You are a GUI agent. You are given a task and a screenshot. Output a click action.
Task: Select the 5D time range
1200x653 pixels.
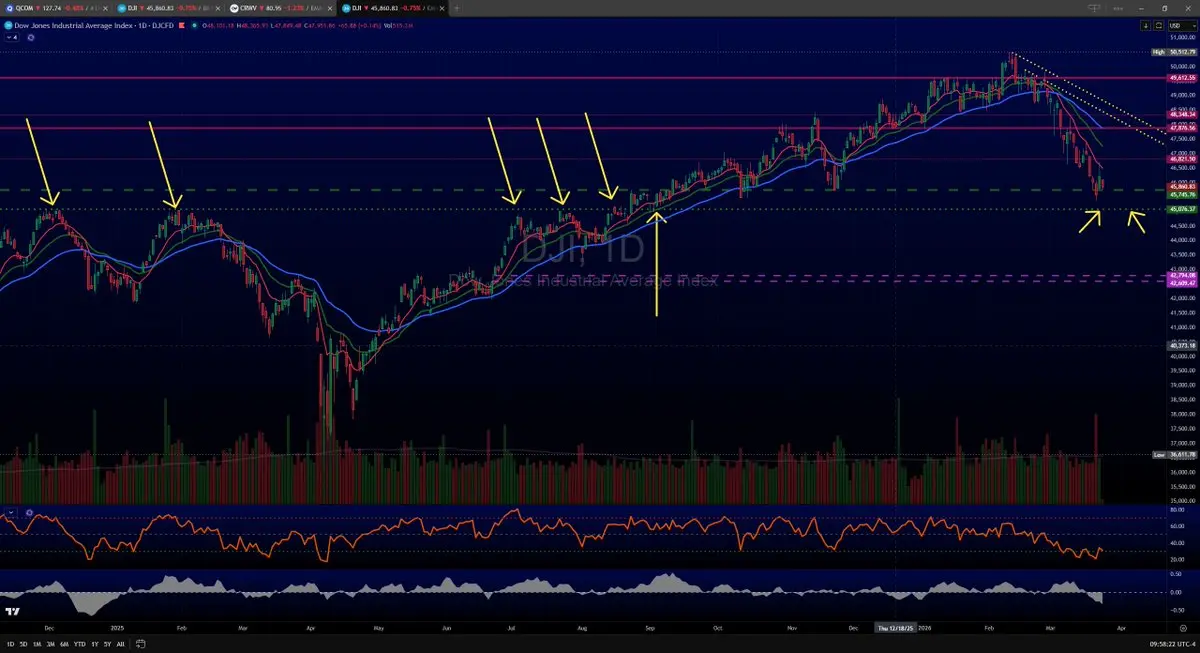tap(23, 644)
